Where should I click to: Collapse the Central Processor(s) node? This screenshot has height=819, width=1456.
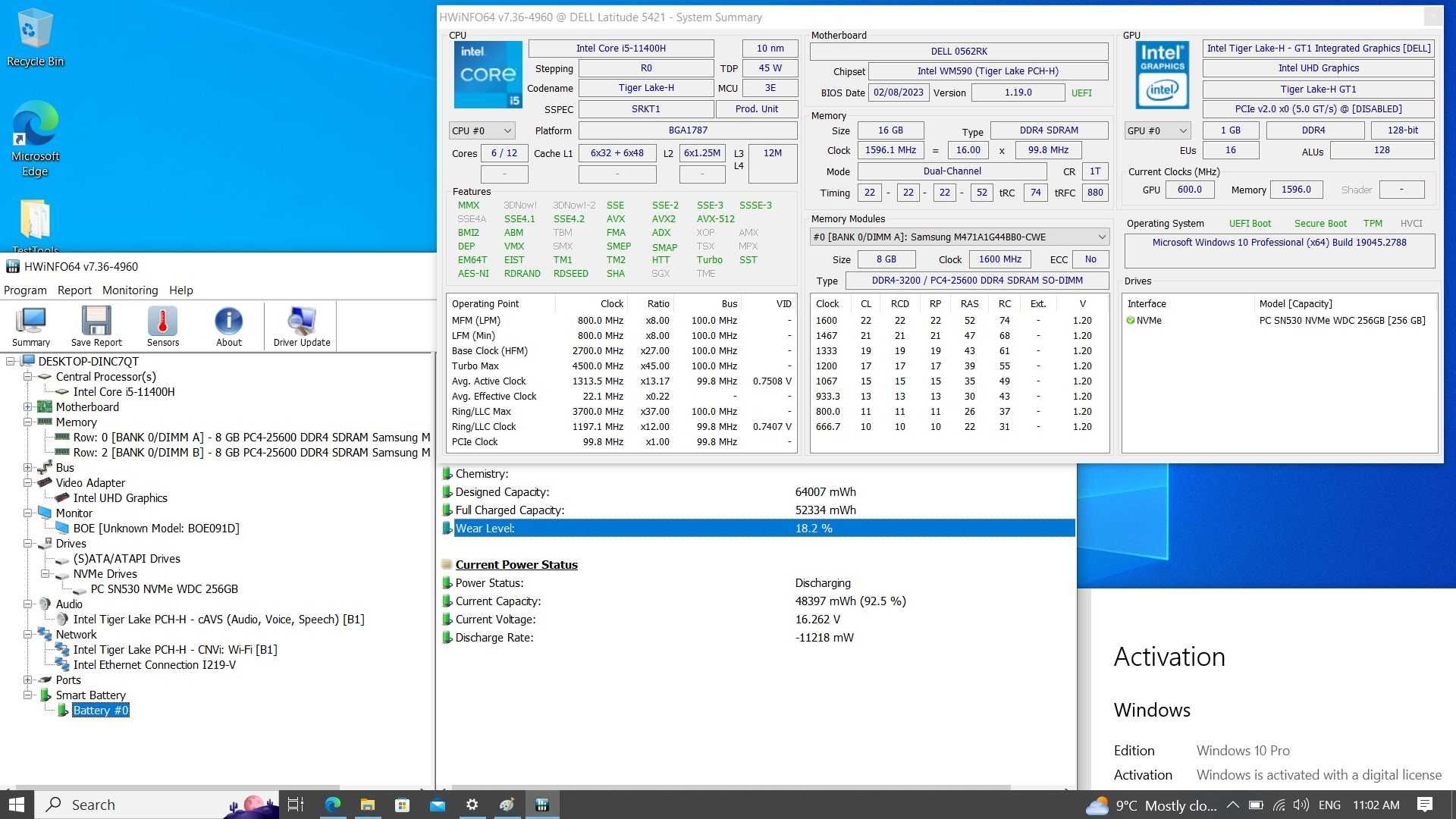coord(28,376)
